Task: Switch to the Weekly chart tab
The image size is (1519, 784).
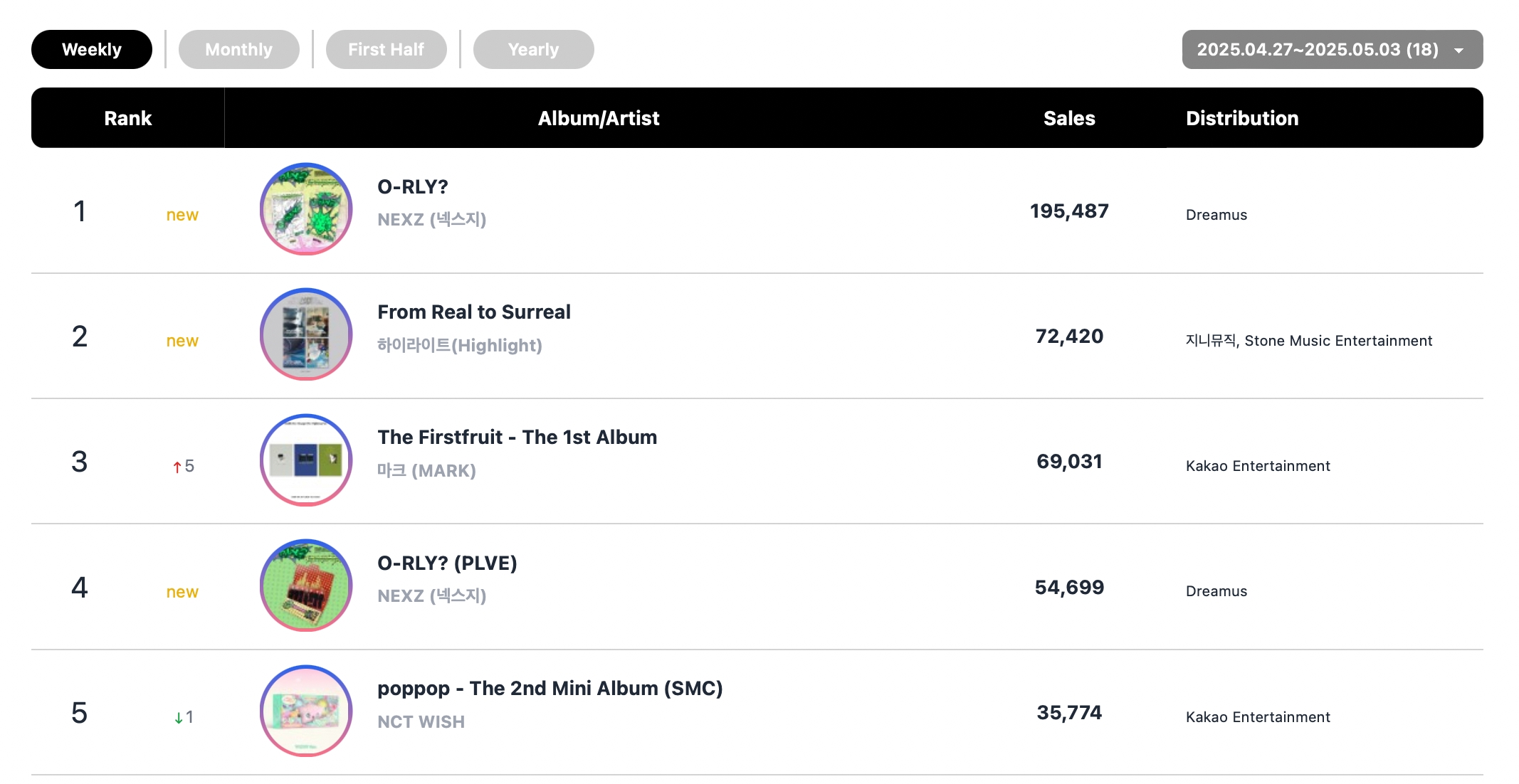Action: point(92,50)
